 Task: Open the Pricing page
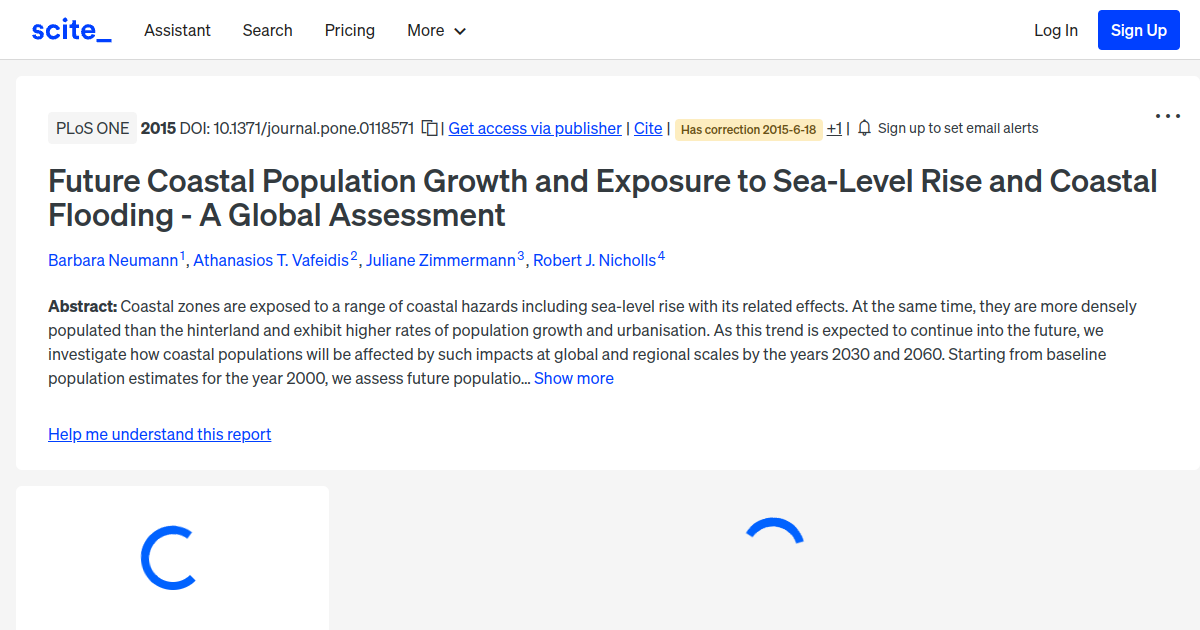tap(349, 30)
